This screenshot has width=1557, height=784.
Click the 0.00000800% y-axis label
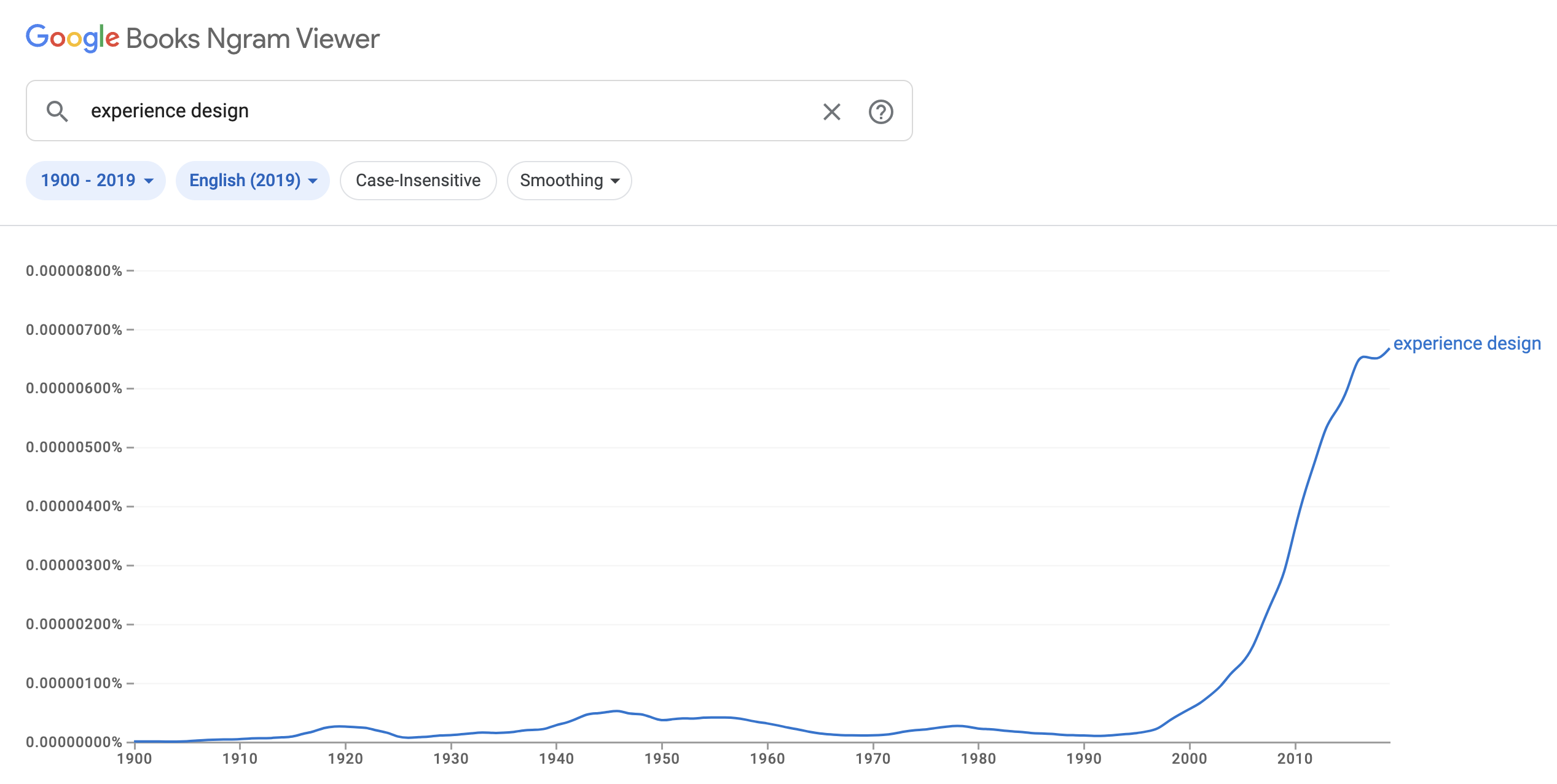tap(74, 271)
